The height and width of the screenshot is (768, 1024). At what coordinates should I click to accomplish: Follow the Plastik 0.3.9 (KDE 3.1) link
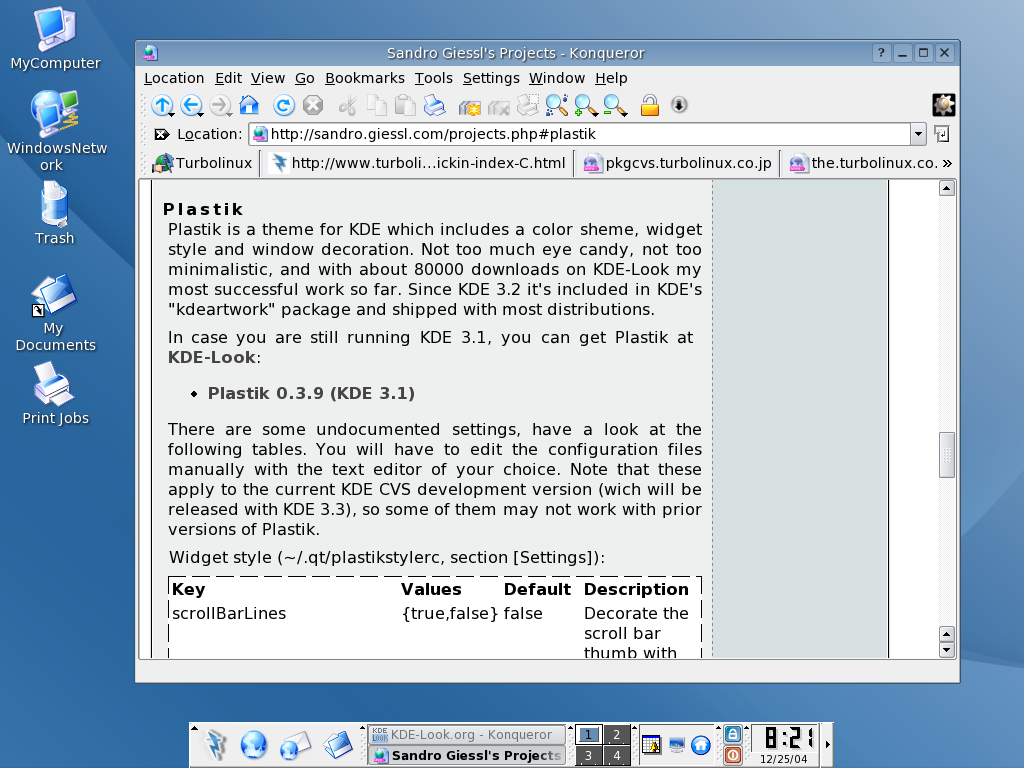pyautogui.click(x=312, y=394)
